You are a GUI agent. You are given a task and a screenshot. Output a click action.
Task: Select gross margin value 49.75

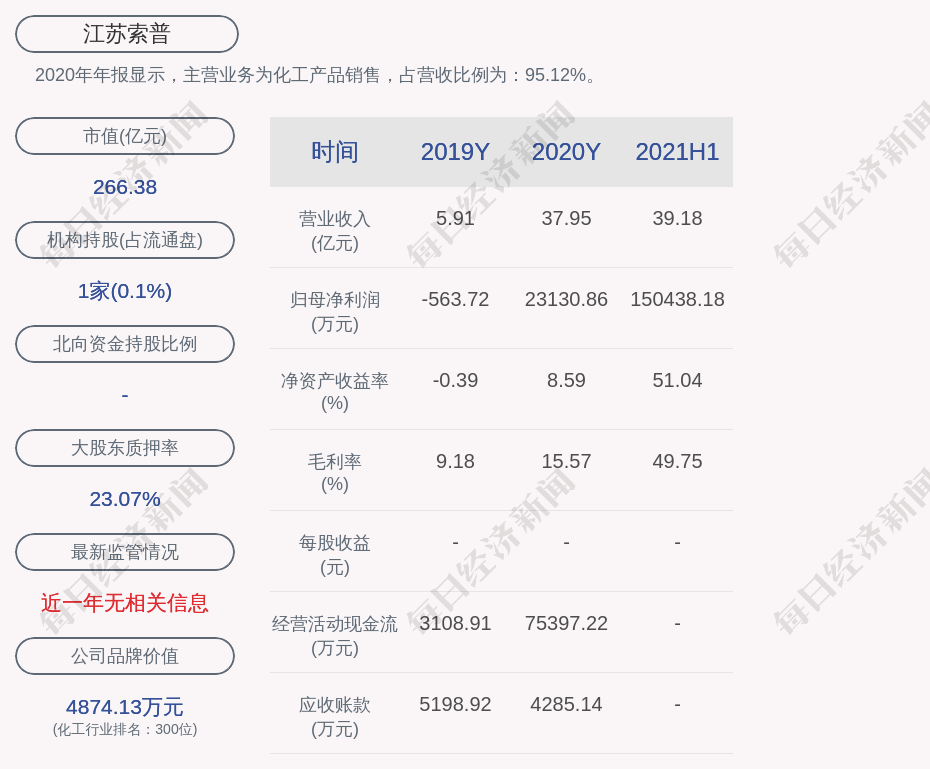tap(677, 461)
